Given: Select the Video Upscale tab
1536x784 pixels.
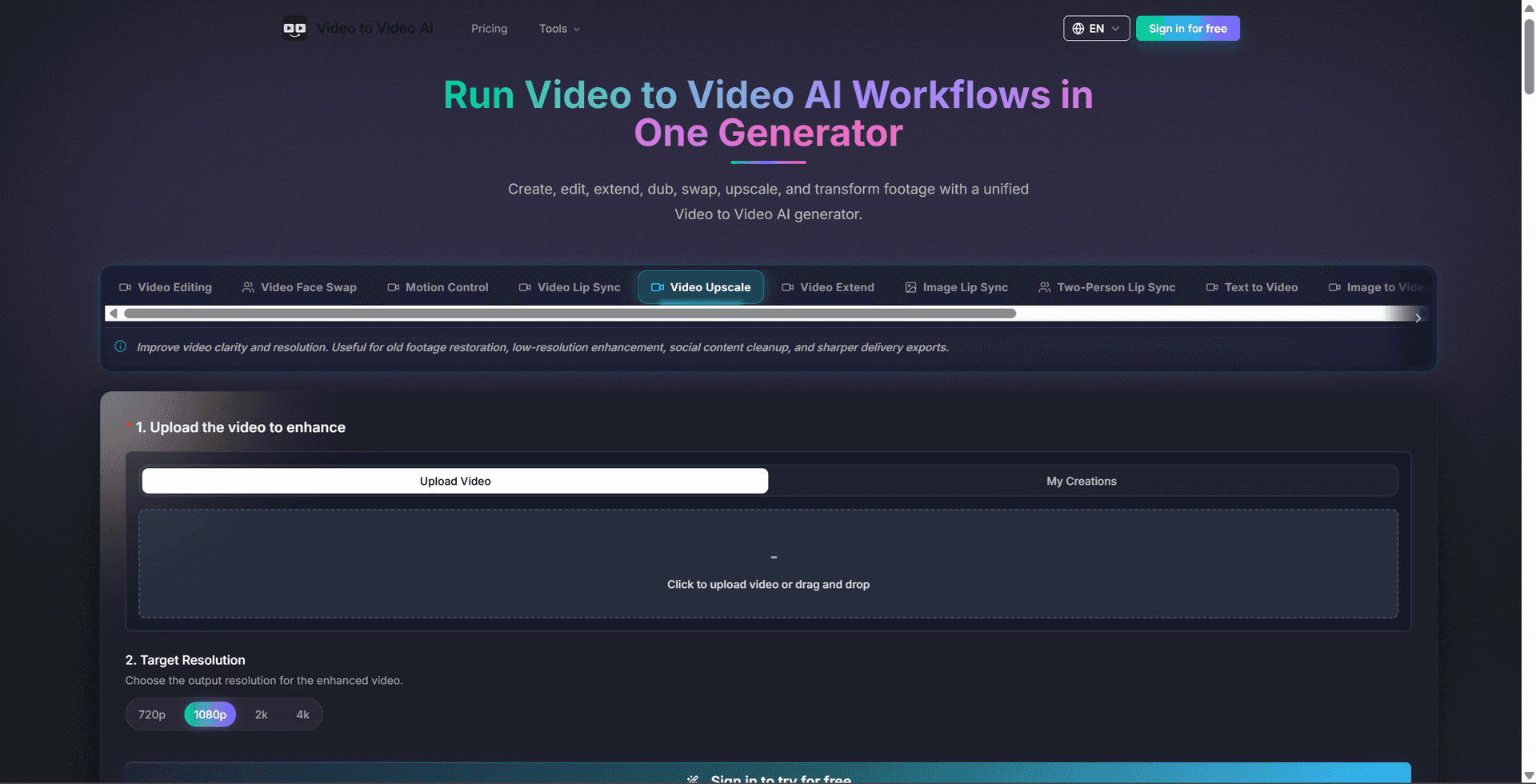Looking at the screenshot, I should [701, 287].
